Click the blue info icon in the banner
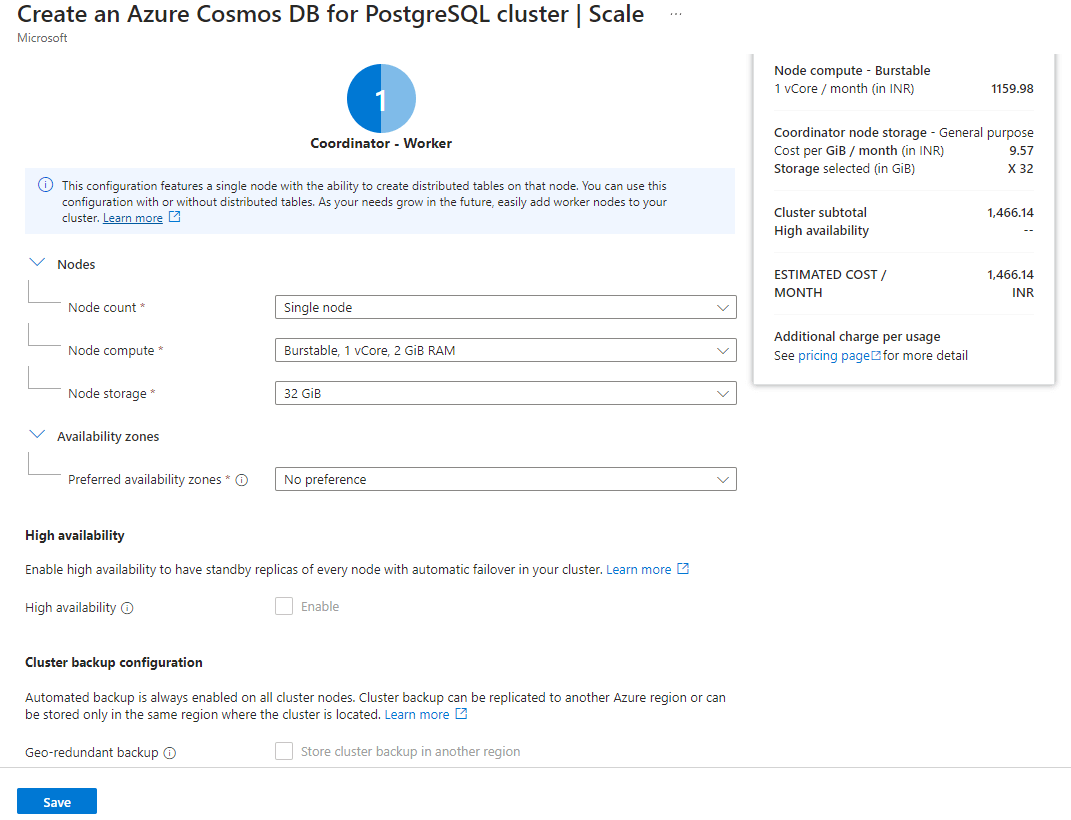Viewport: 1071px width, 820px height. [45, 185]
